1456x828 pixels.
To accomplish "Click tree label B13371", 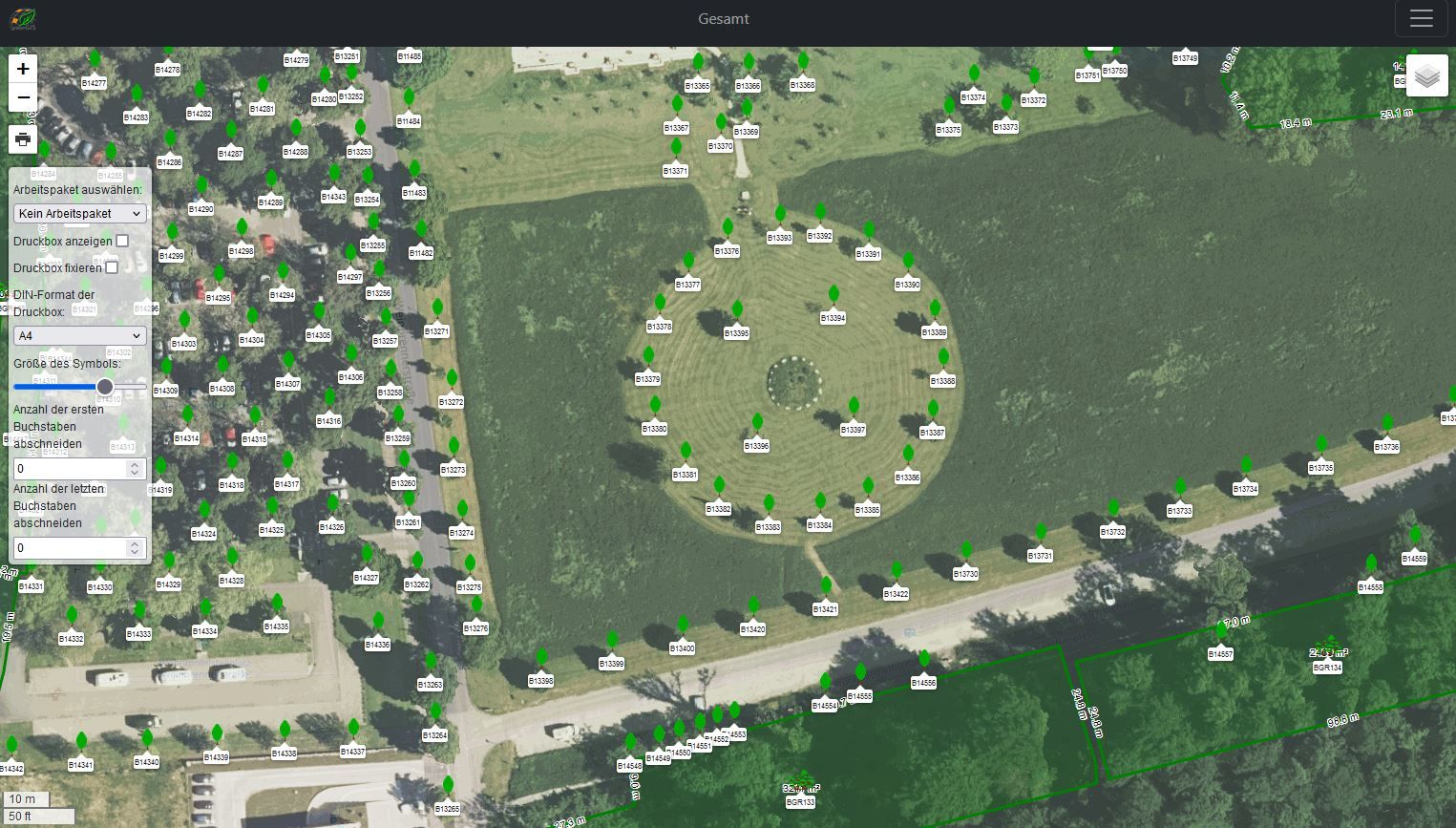I will [675, 171].
